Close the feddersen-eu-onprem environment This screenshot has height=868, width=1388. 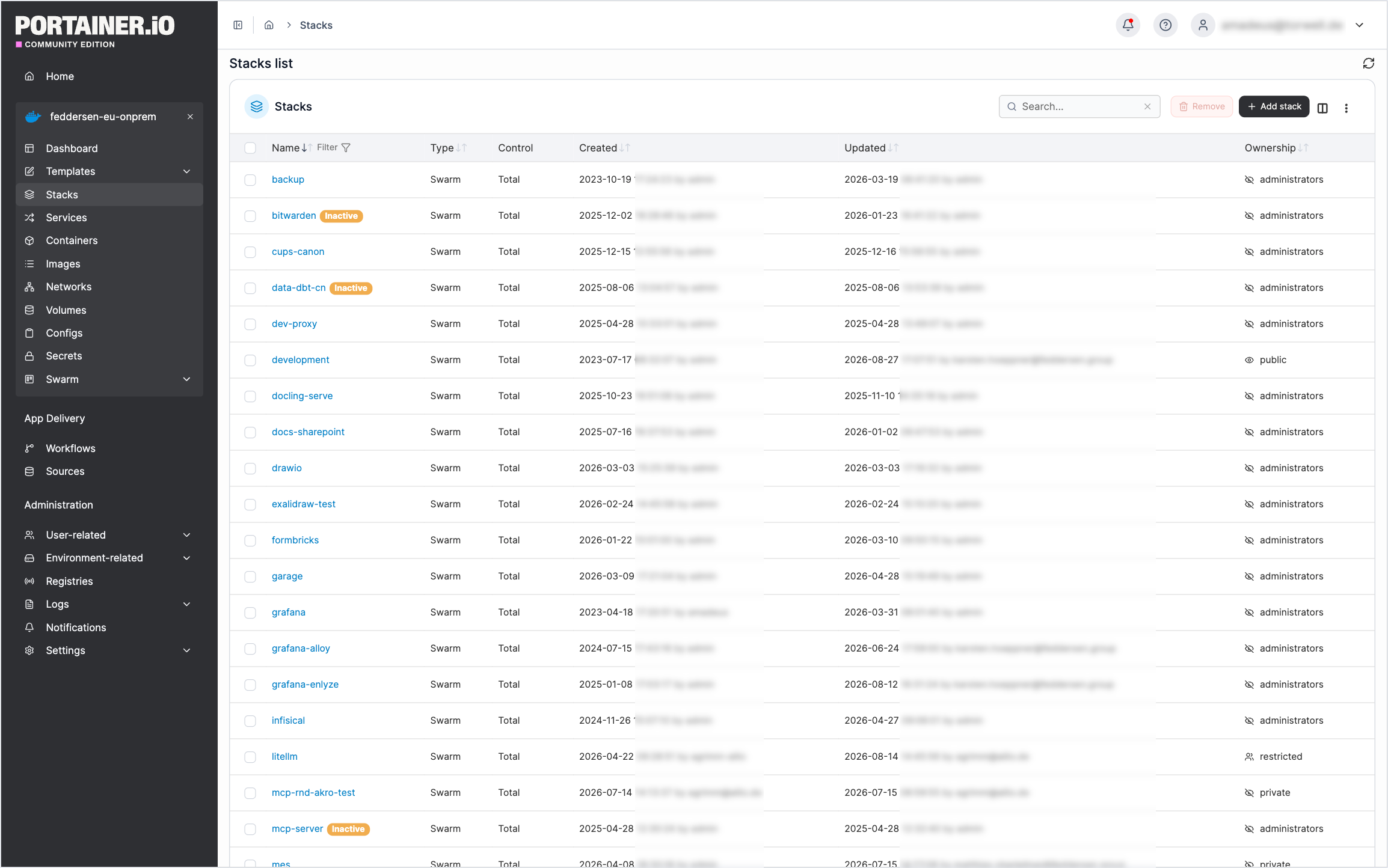pyautogui.click(x=190, y=117)
